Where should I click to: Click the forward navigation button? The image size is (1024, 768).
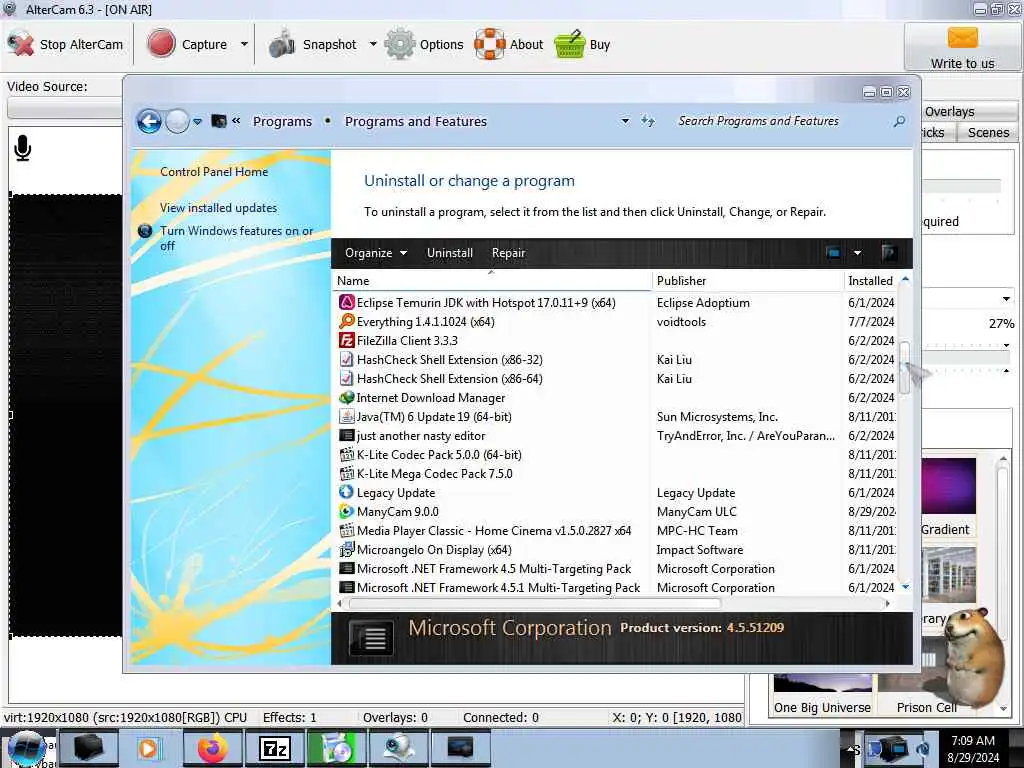tap(177, 121)
